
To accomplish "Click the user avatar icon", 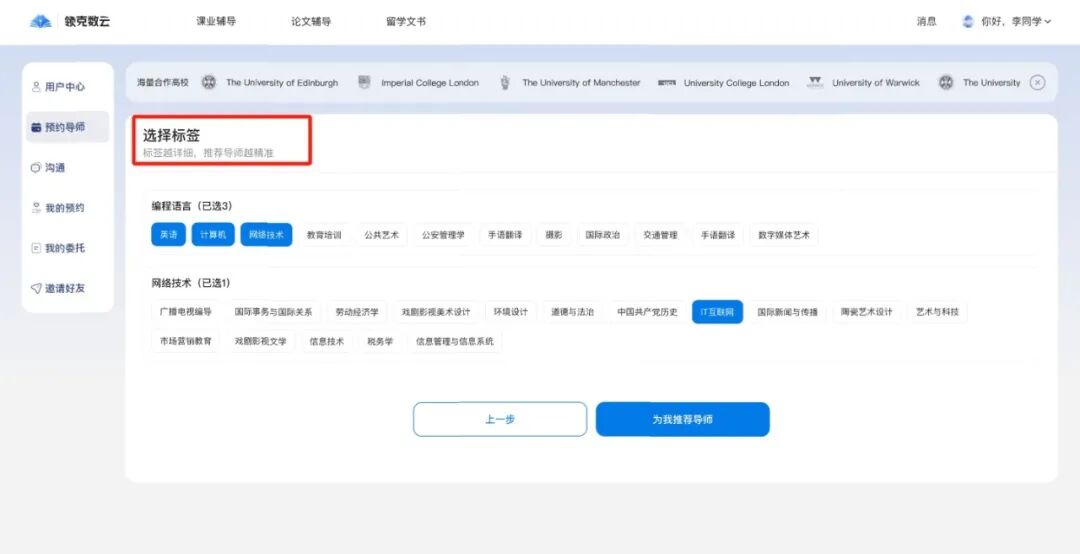I will [968, 21].
